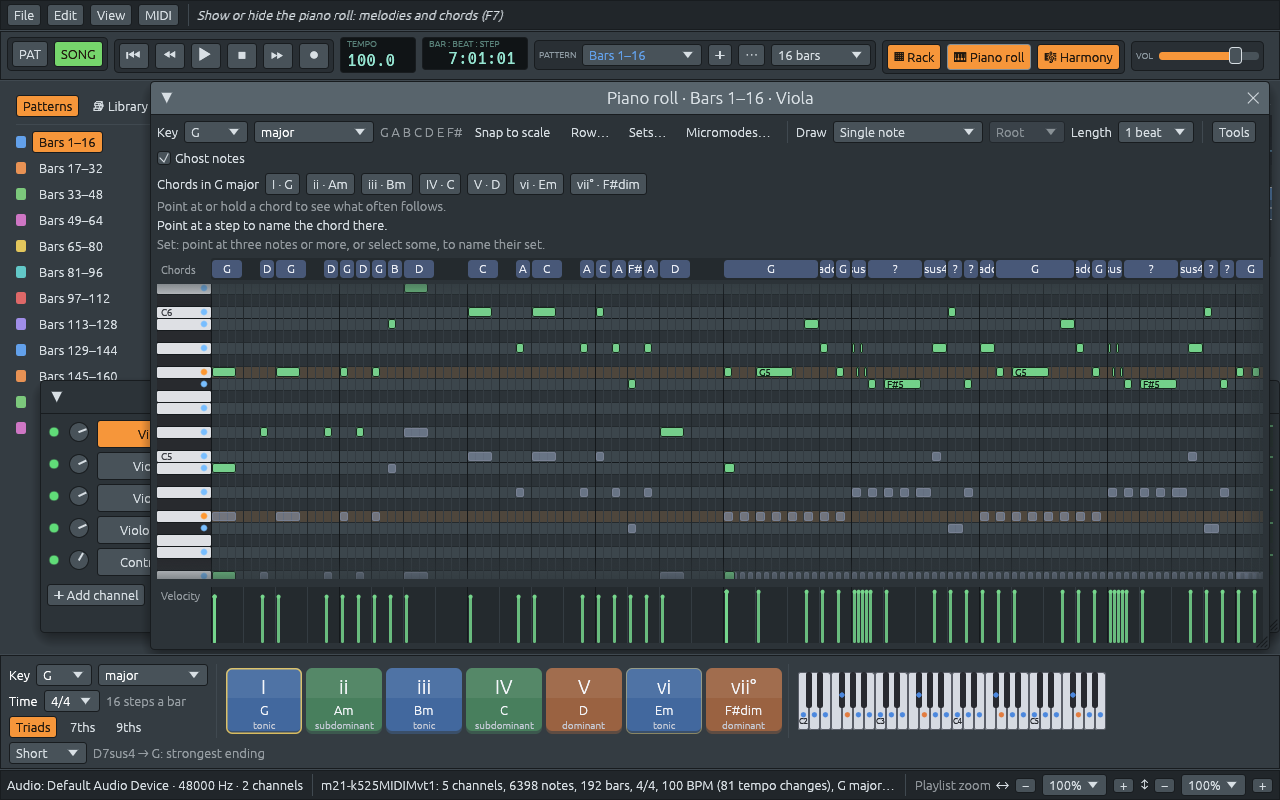The width and height of the screenshot is (1280, 800).
Task: Click the pan knob of the Contrabass channel
Action: point(79,561)
